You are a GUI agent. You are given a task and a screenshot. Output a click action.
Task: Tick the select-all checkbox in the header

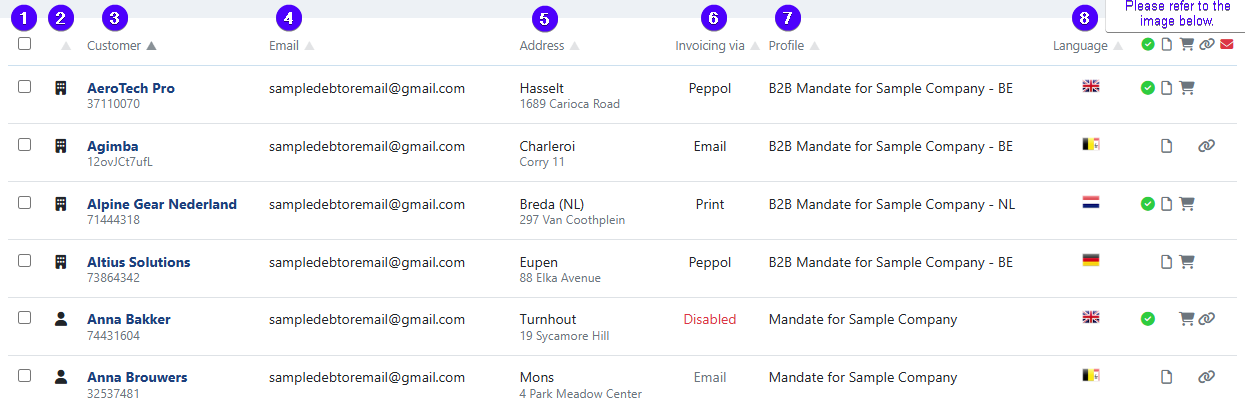(25, 44)
